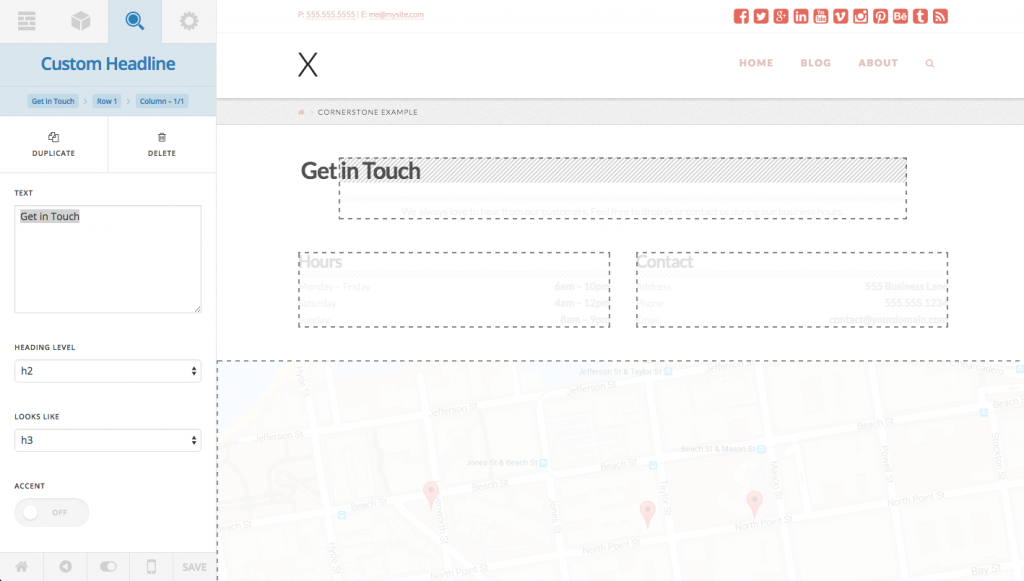
Task: Click the Pinterest social icon
Action: coord(880,16)
